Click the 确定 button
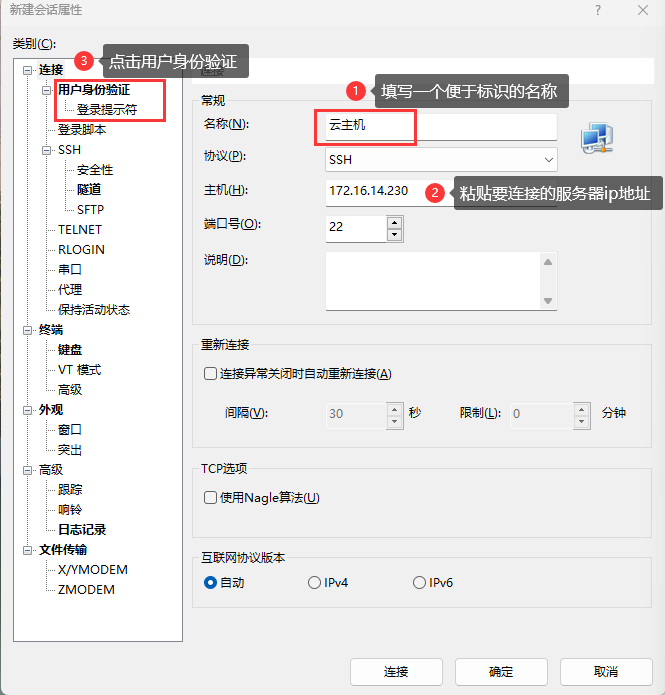Image resolution: width=665 pixels, height=695 pixels. 501,671
